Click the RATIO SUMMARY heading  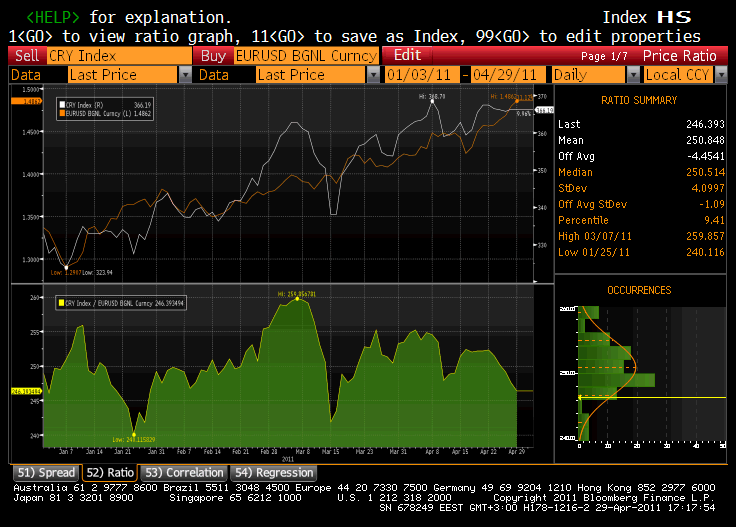(639, 100)
